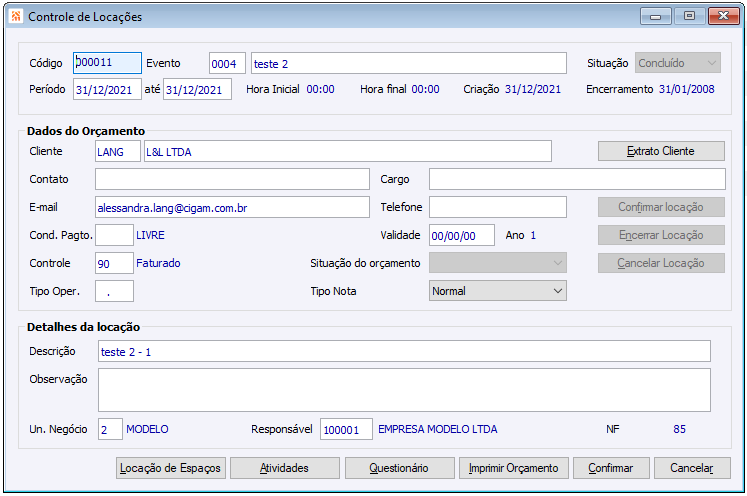
Task: Click the Extrato Cliente button
Action: 661,151
